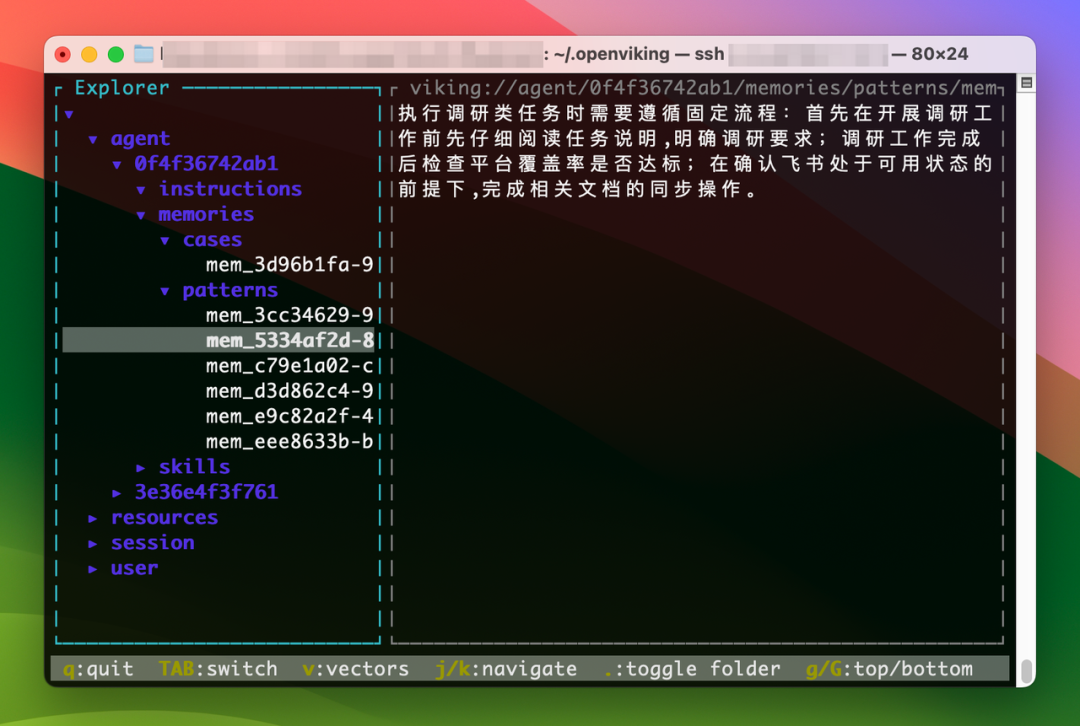1080x726 pixels.
Task: Expand the skills folder arrow
Action: (x=141, y=468)
